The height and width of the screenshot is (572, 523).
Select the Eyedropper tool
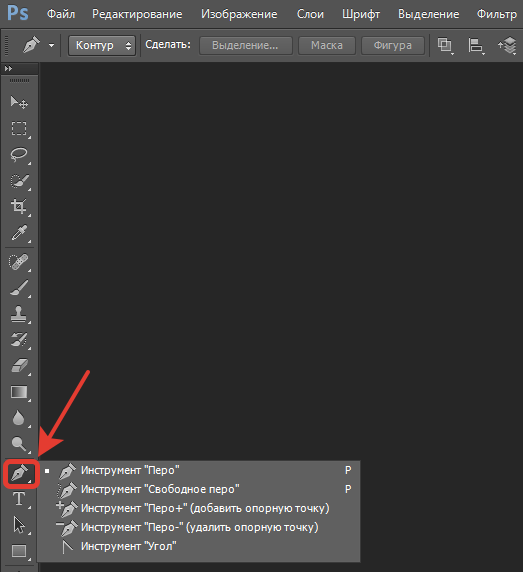pos(19,233)
